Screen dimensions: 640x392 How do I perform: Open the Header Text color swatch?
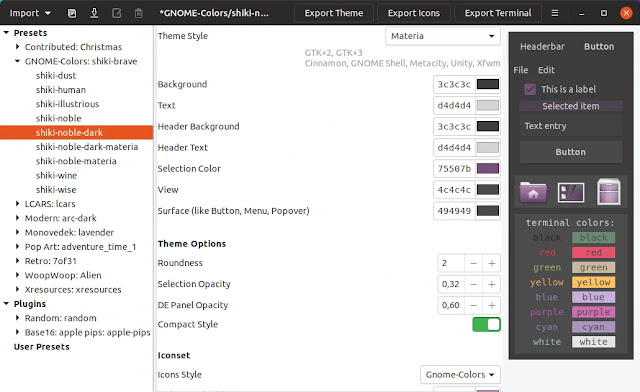(488, 148)
